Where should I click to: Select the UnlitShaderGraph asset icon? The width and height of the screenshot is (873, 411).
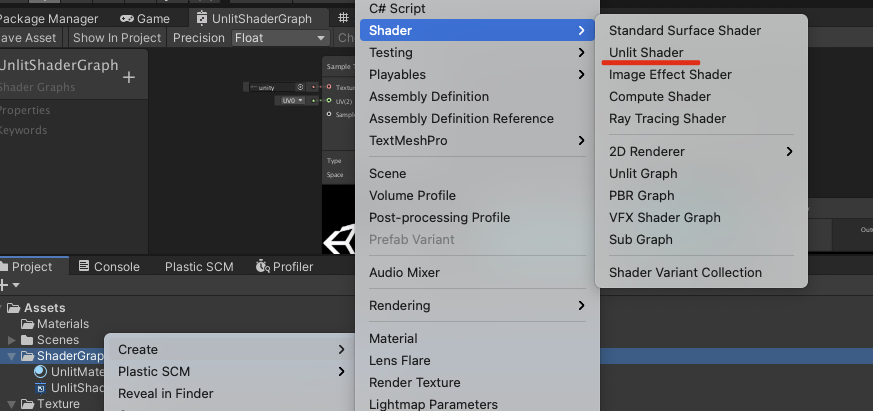coord(41,388)
